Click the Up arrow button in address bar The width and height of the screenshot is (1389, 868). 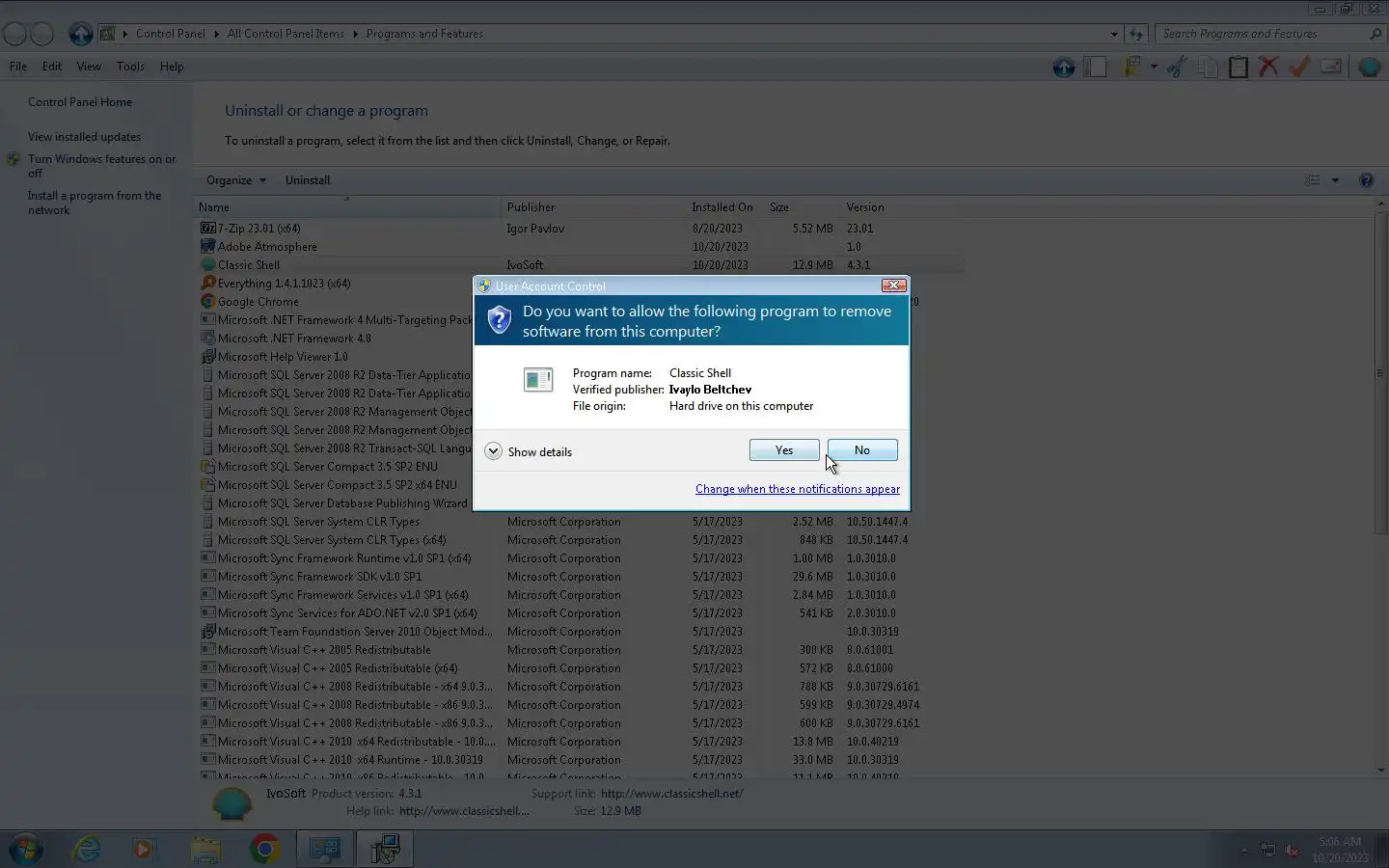click(x=81, y=34)
